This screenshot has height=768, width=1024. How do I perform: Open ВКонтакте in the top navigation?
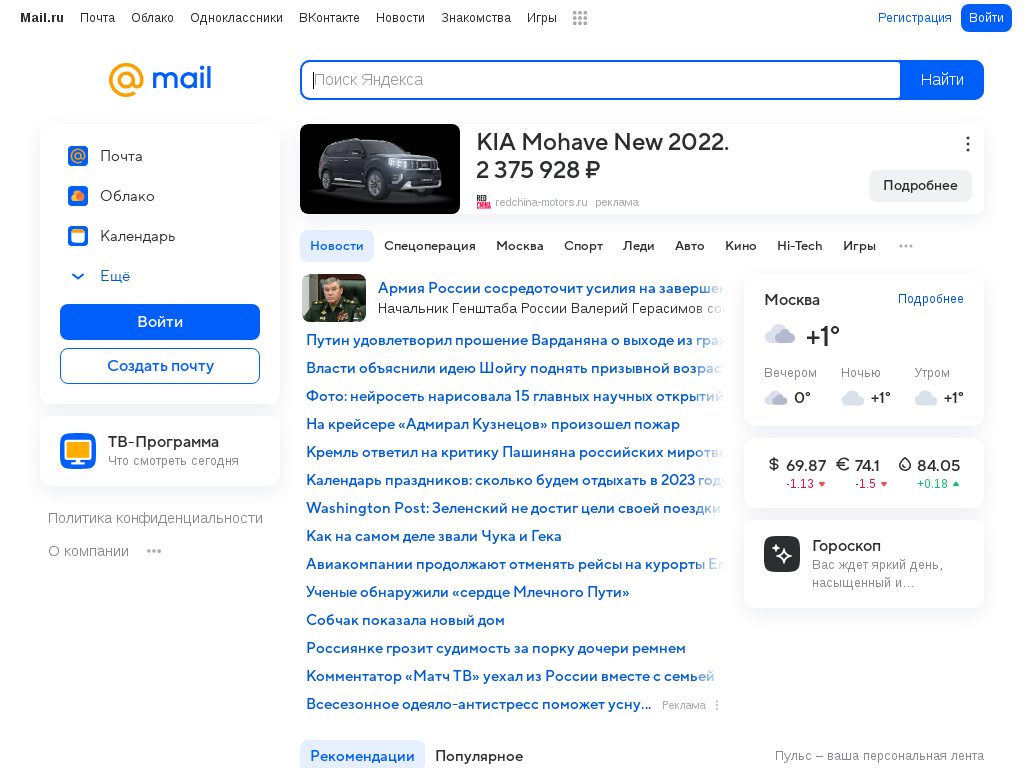pyautogui.click(x=329, y=18)
